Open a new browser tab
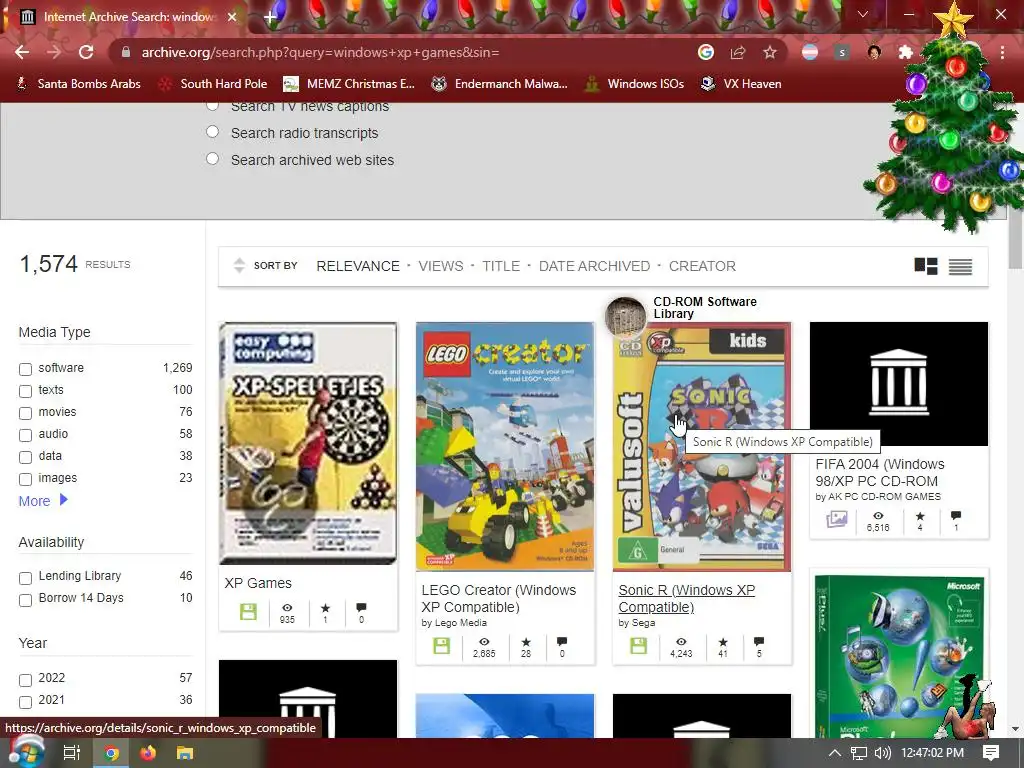The image size is (1024, 768). pyautogui.click(x=270, y=16)
